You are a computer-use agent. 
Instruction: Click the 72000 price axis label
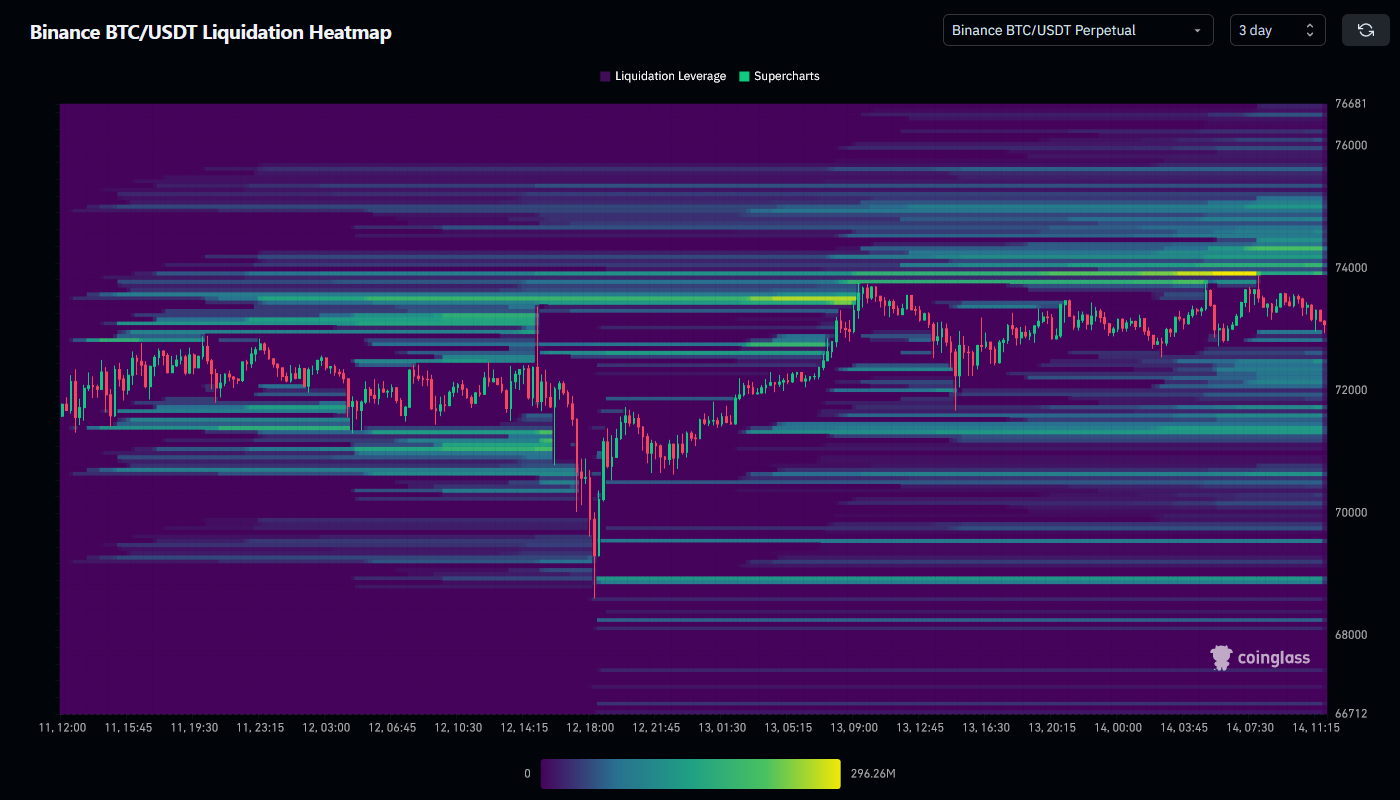click(1350, 390)
